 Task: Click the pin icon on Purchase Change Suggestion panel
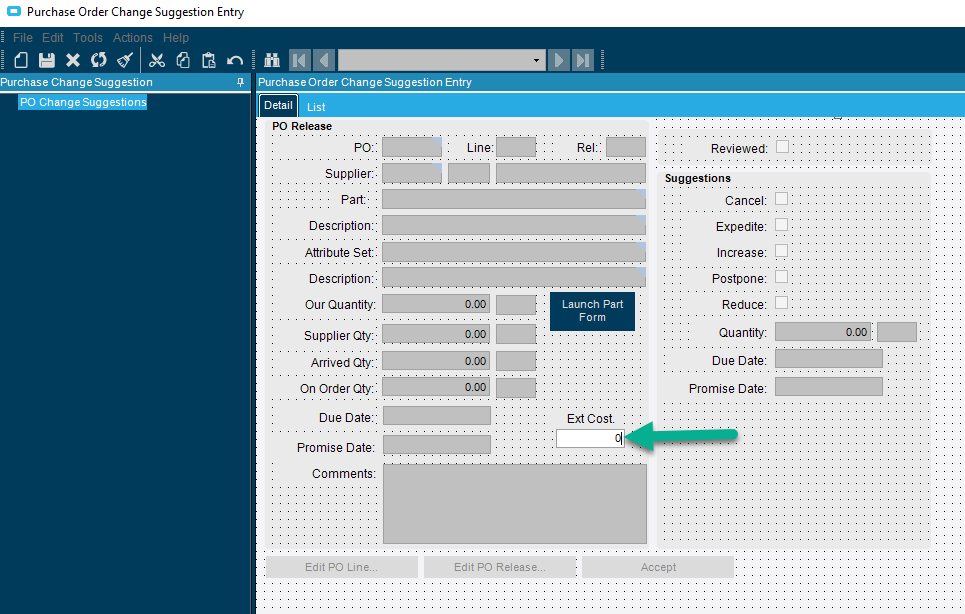[x=240, y=82]
